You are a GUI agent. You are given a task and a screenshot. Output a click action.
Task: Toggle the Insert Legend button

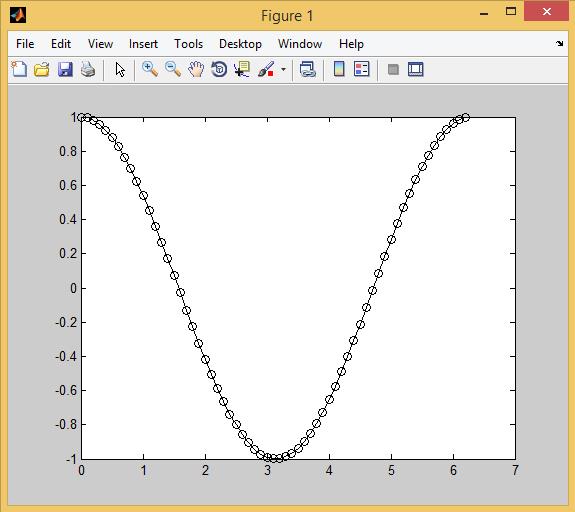pyautogui.click(x=362, y=69)
